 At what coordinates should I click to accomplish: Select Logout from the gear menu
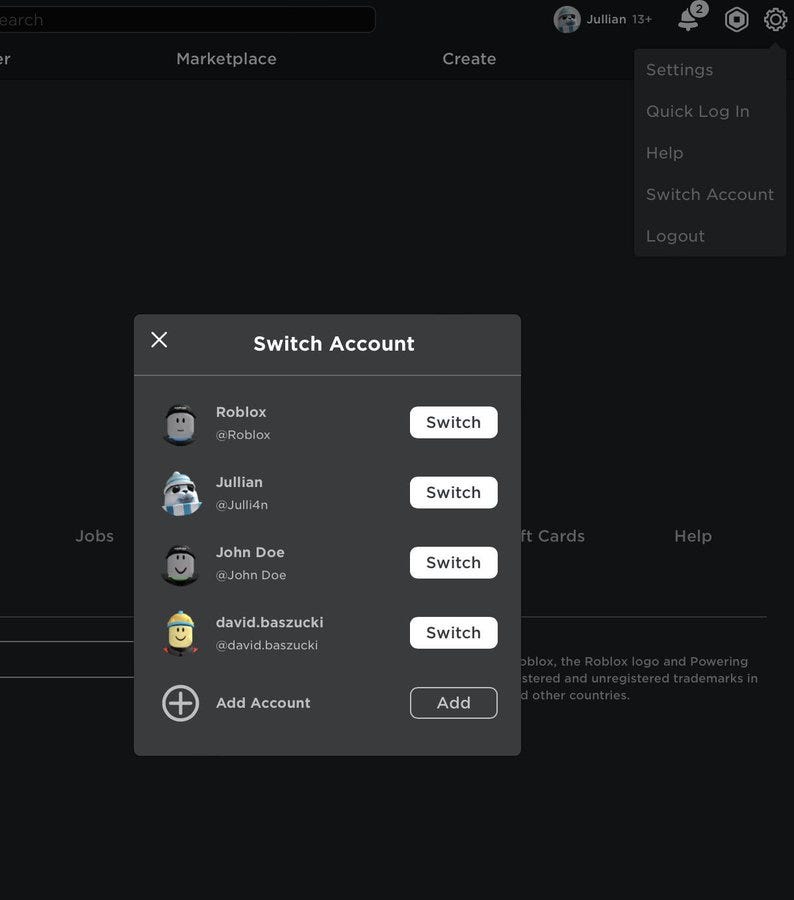point(675,236)
